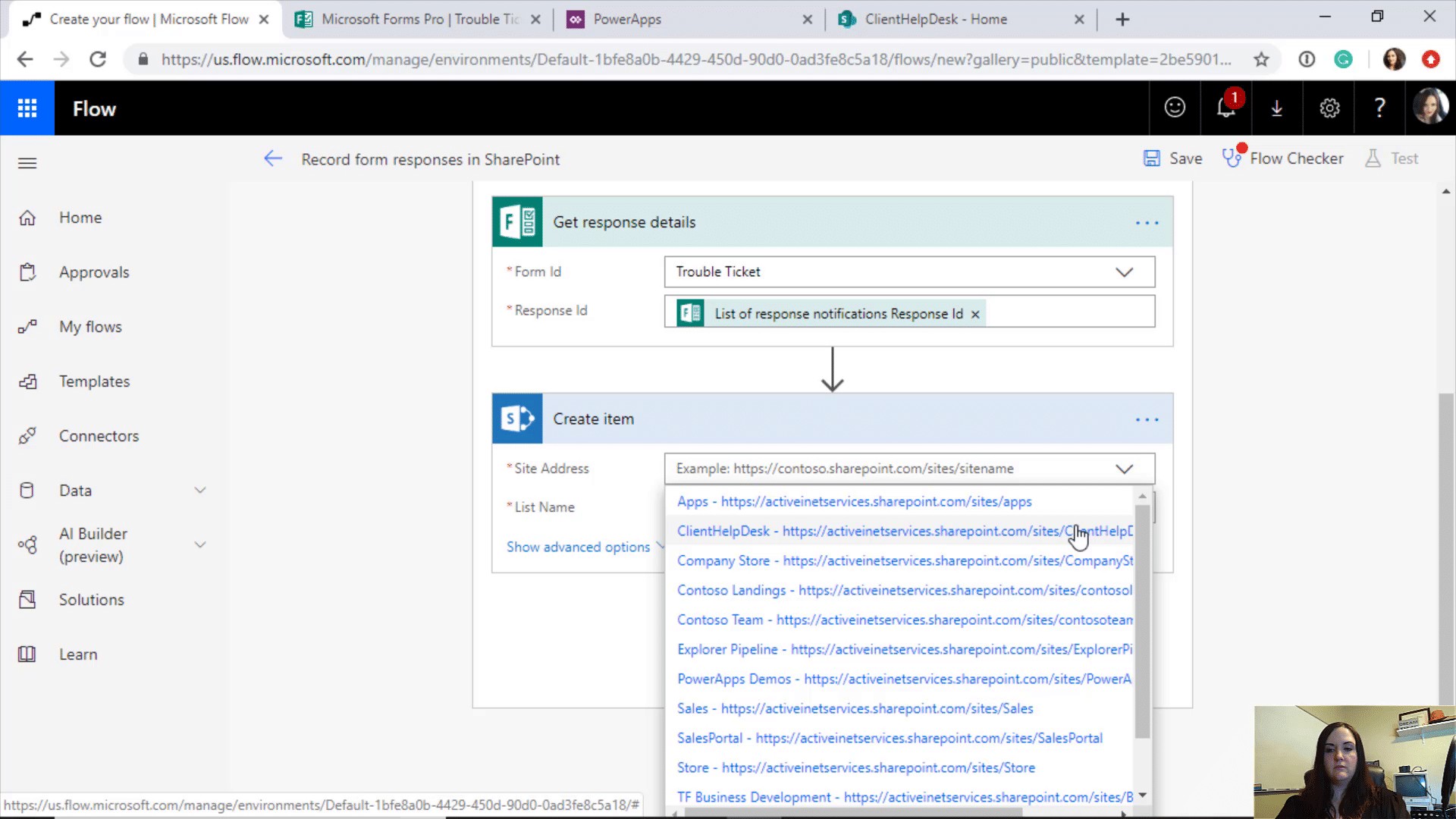Click the browser back arrow

pos(25,59)
